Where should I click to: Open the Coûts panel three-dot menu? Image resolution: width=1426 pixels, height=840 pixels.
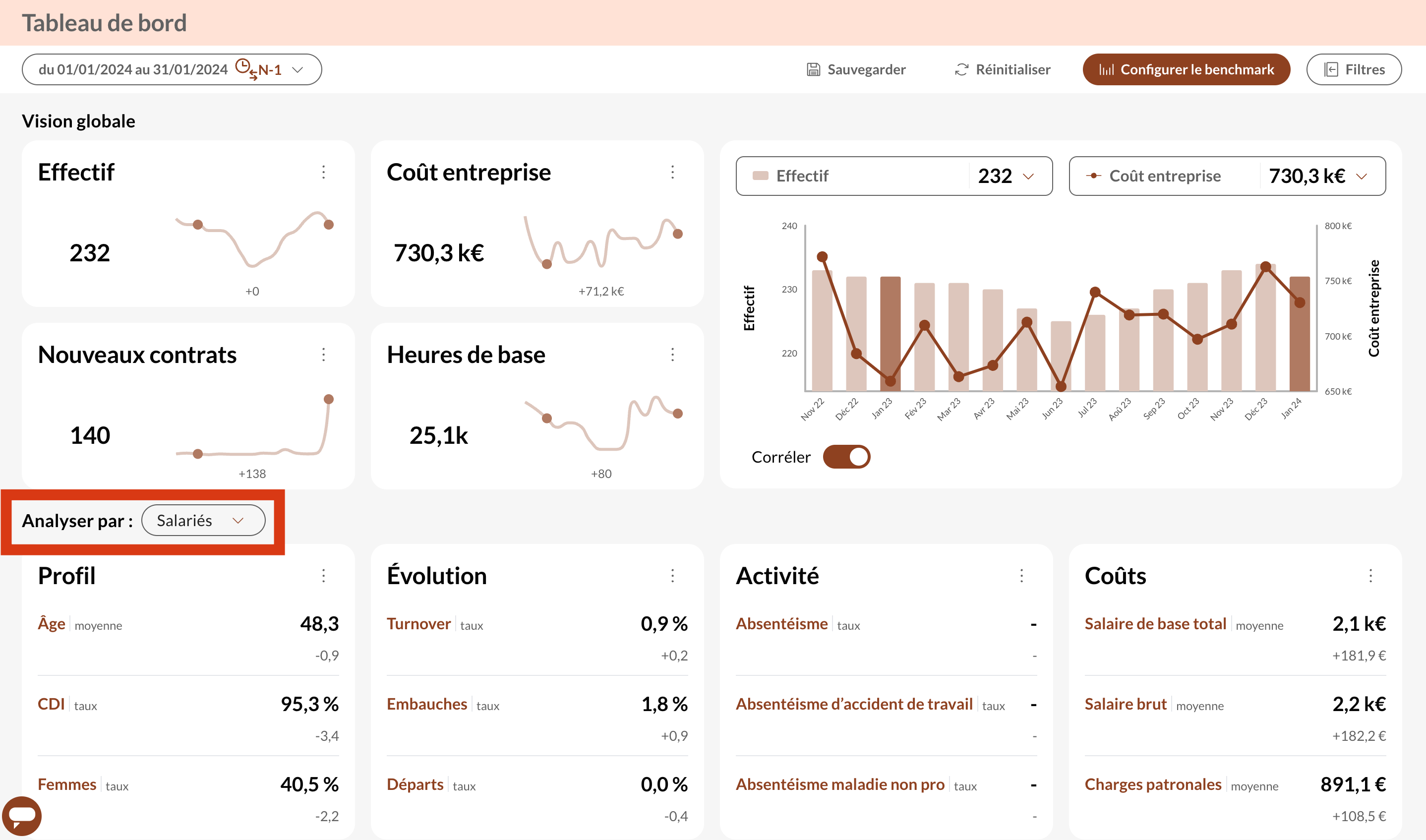tap(1370, 576)
